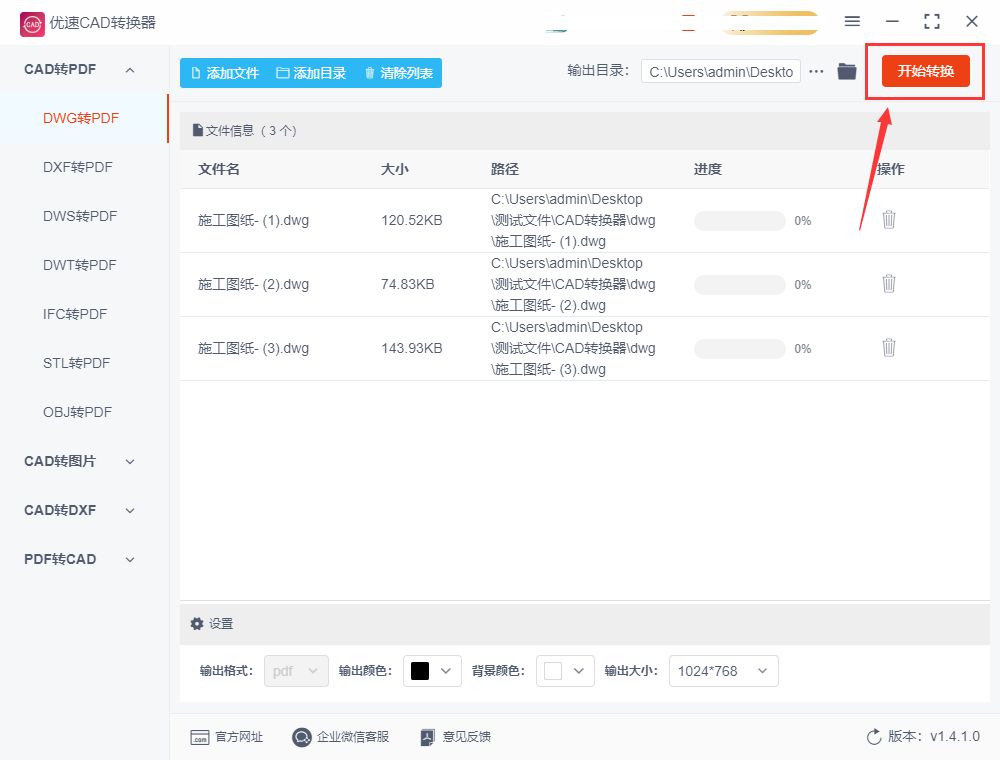Expand the CAD转DXF sidebar section
1000x760 pixels.
click(x=130, y=511)
